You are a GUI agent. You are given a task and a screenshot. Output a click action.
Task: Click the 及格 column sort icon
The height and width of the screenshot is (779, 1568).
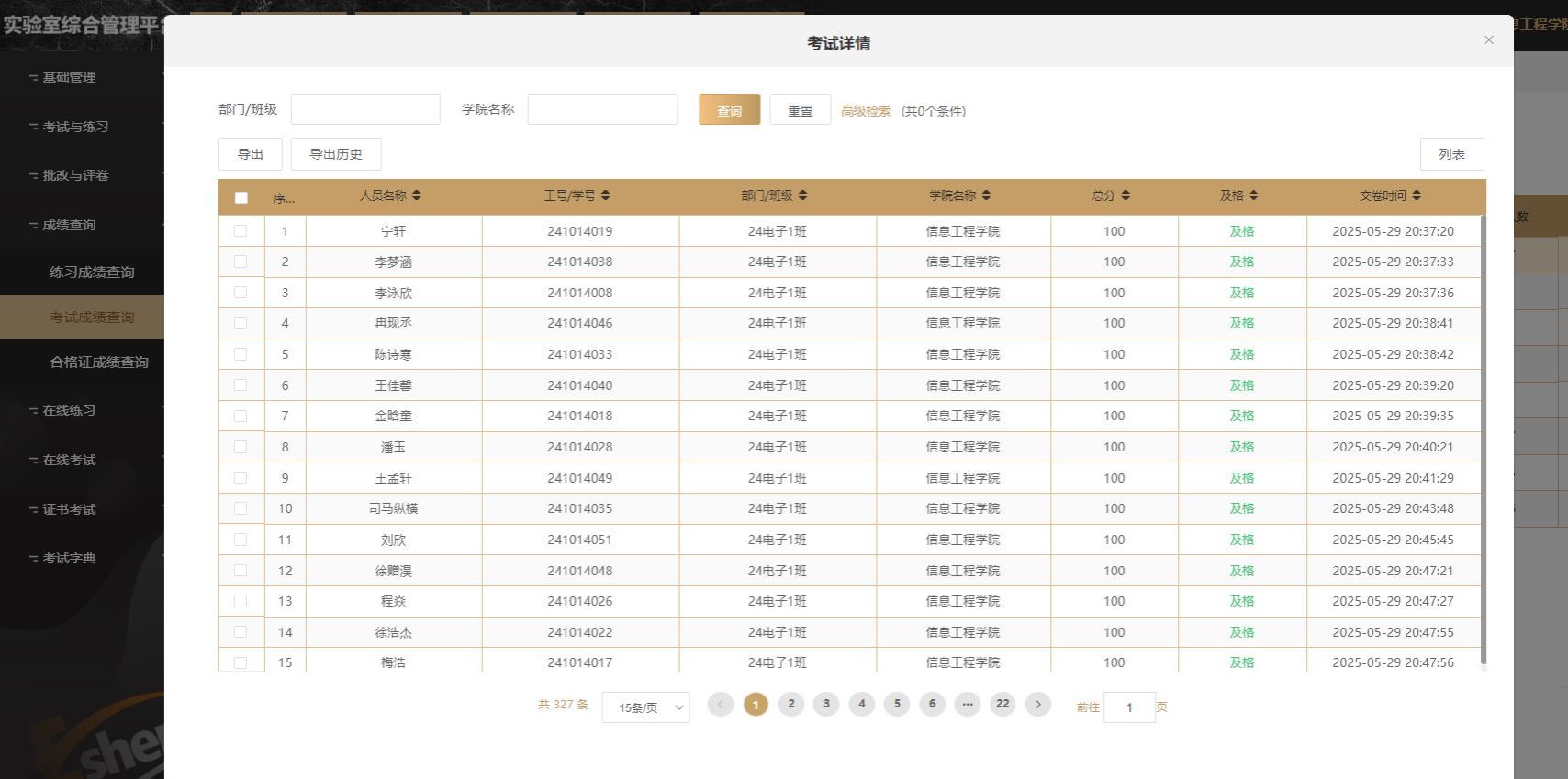coord(1254,195)
